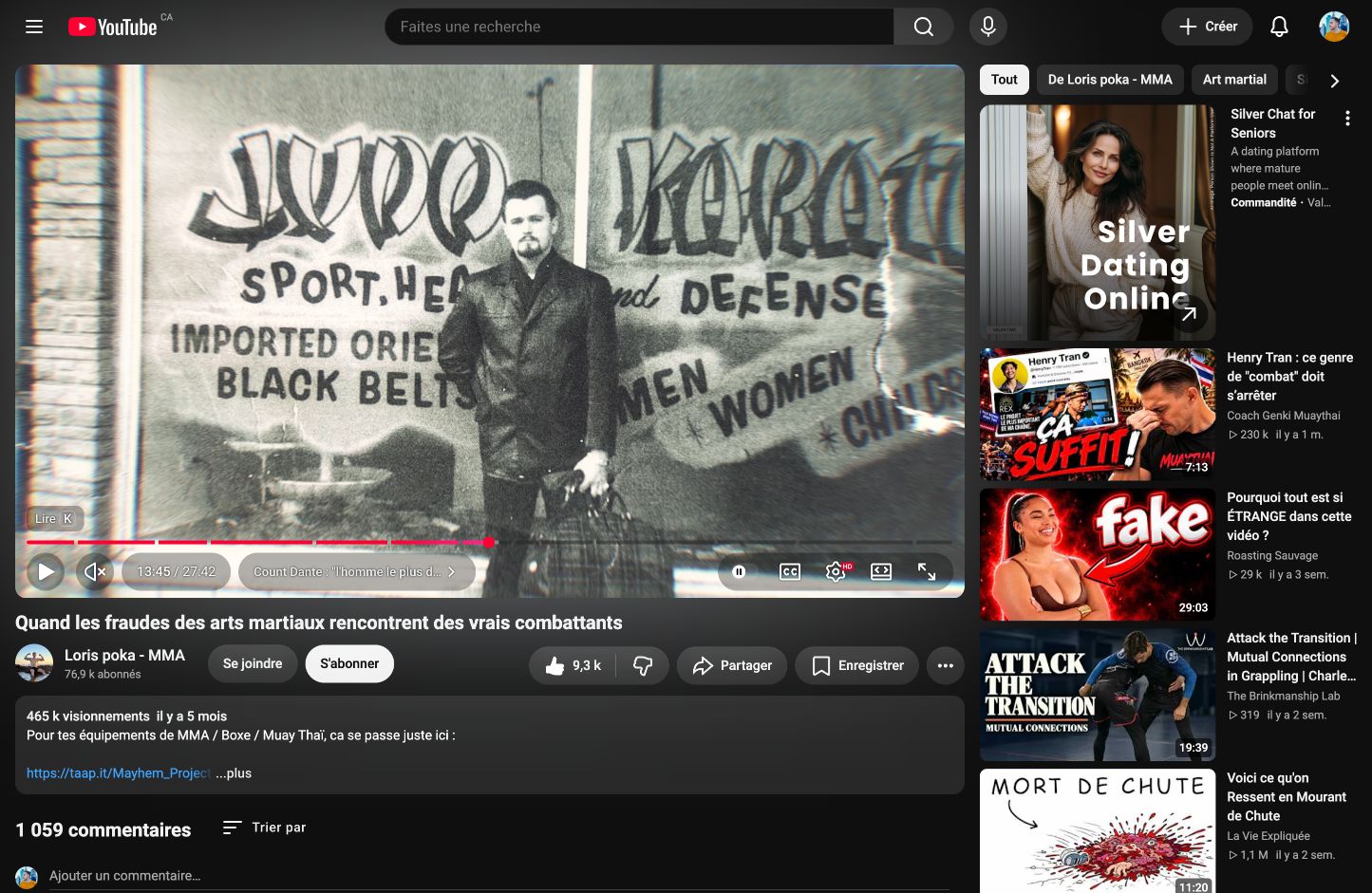Enter full screen mode
The image size is (1372, 893).
(927, 571)
